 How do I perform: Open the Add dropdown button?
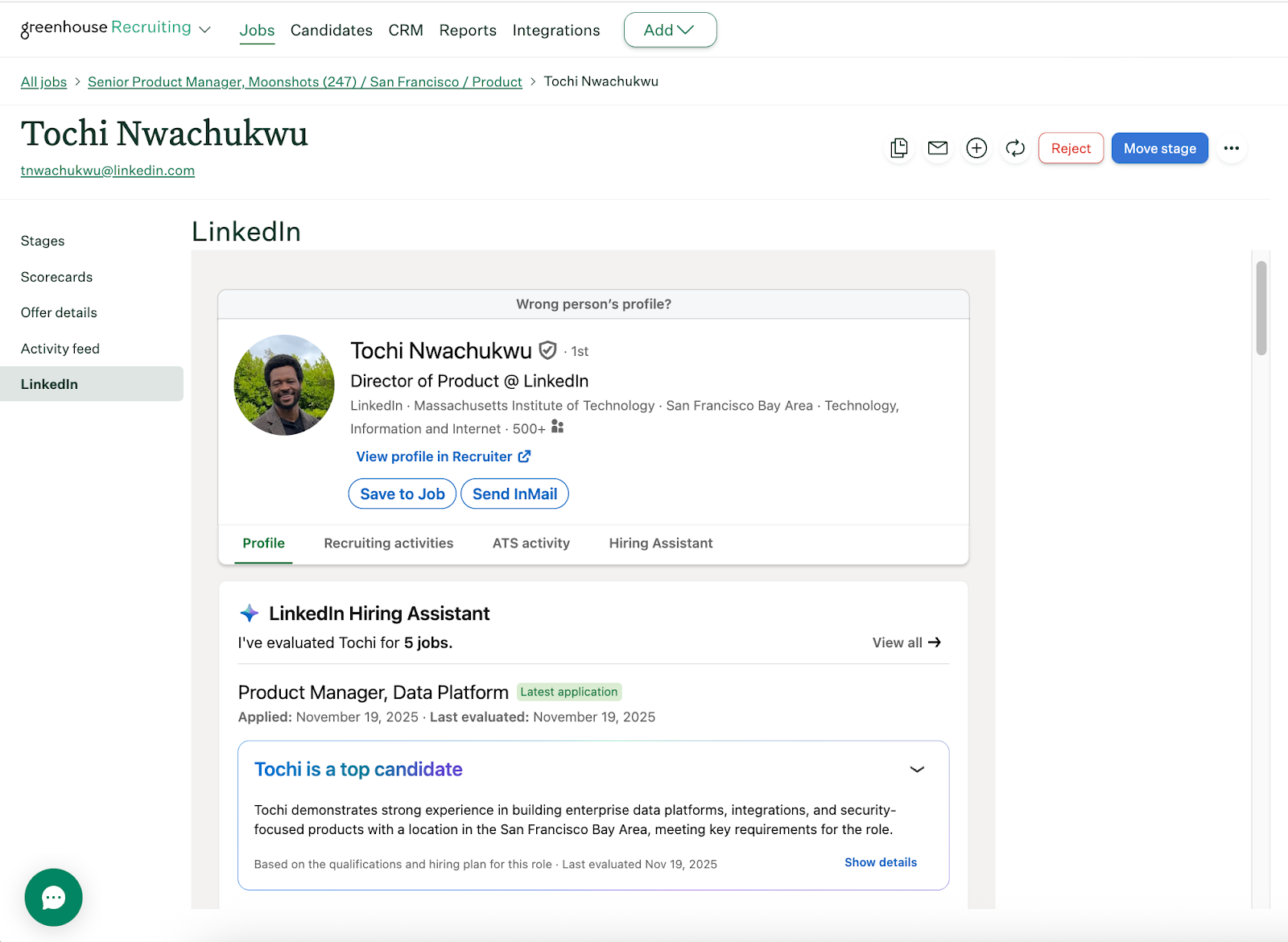pos(670,30)
